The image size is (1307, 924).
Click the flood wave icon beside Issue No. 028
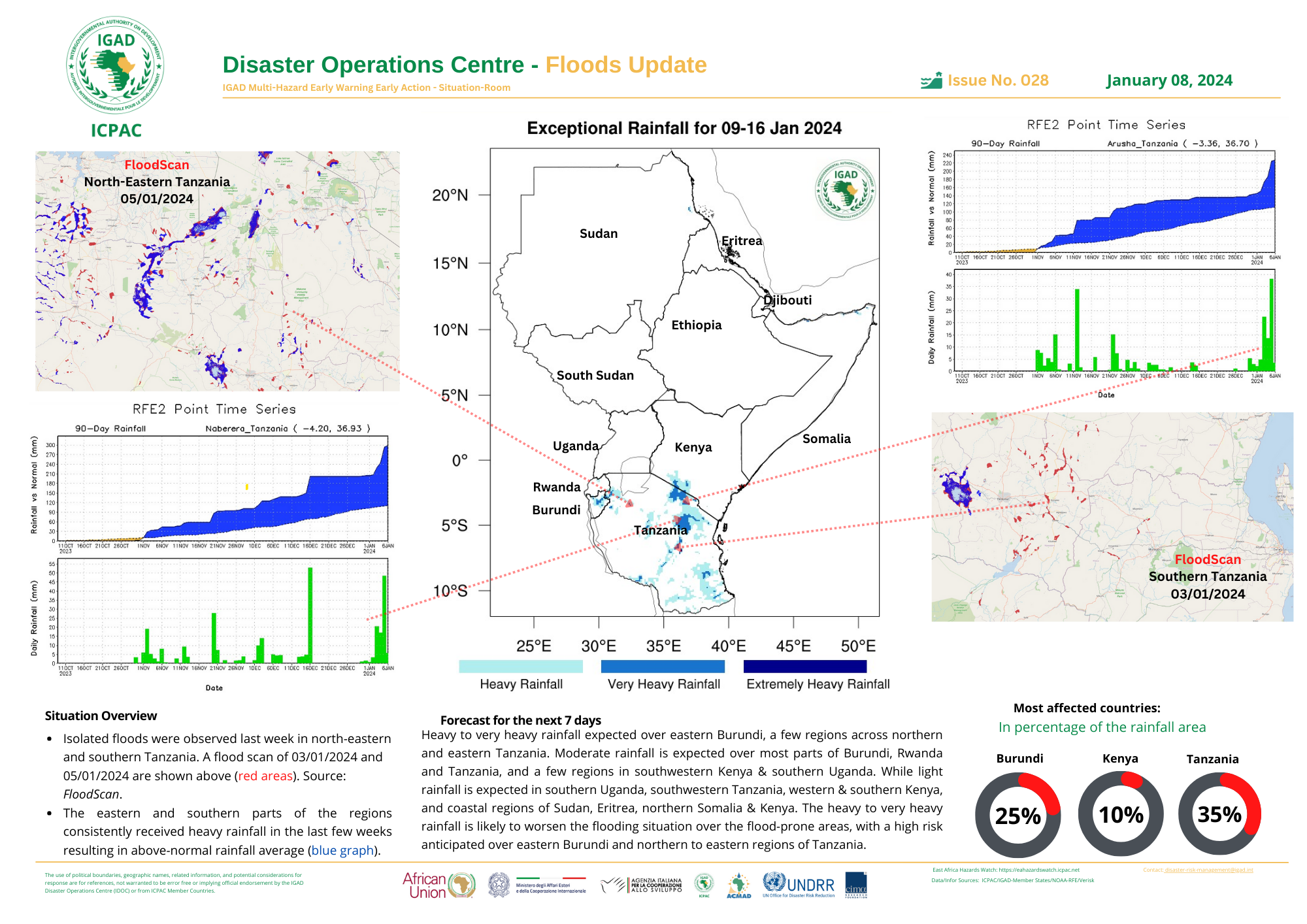point(931,81)
